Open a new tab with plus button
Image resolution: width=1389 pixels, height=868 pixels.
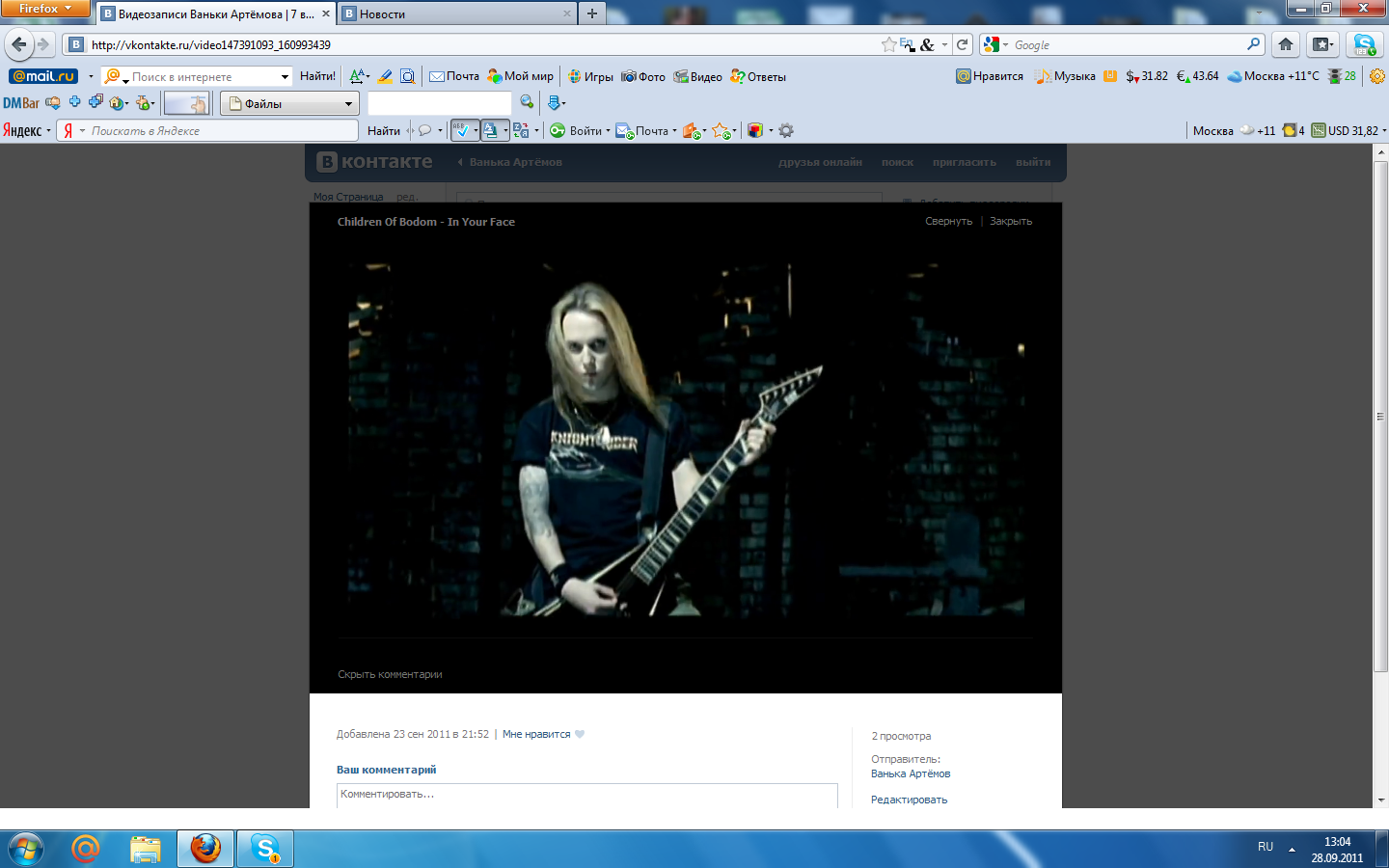(592, 14)
